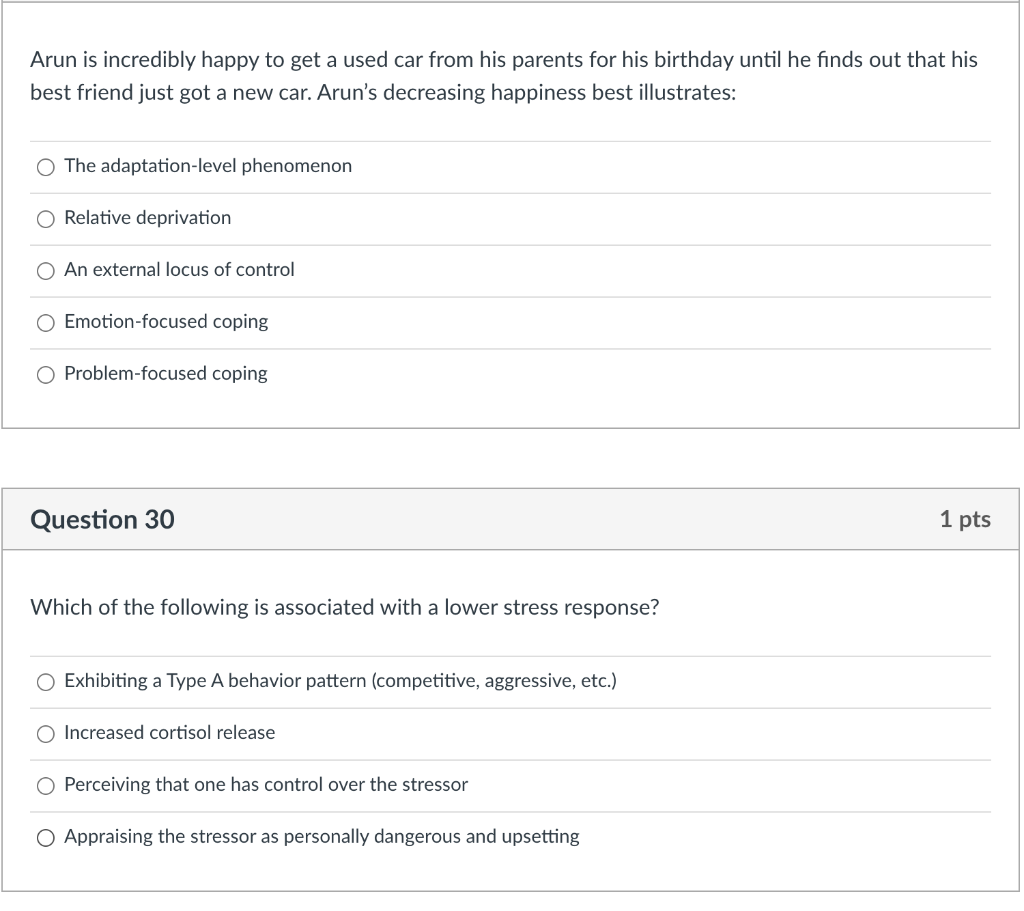Click the 'Relative deprivation' answer label text
Viewport: 1024px width, 911px height.
[148, 217]
